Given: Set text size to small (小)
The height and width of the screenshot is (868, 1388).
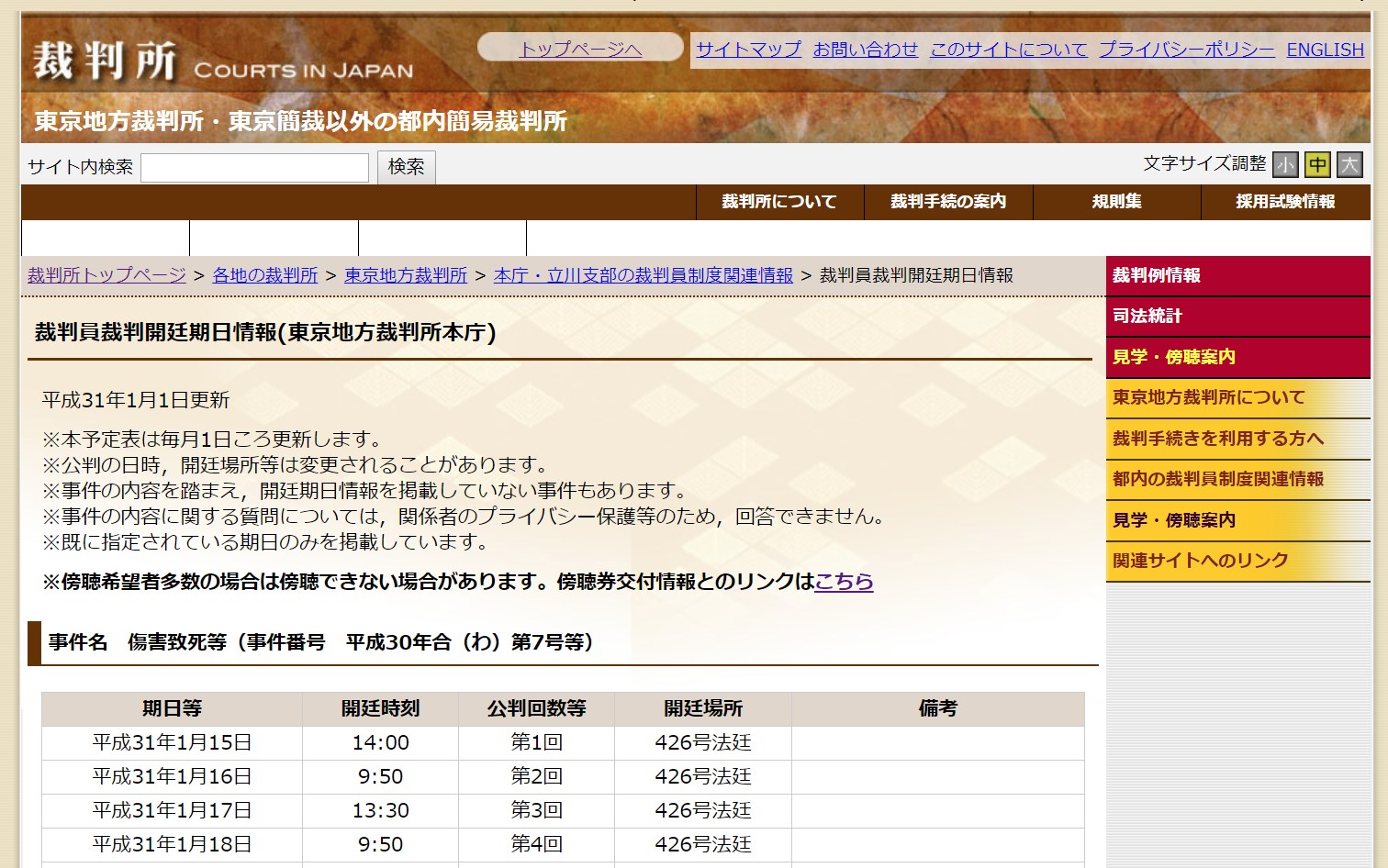Looking at the screenshot, I should [1285, 164].
